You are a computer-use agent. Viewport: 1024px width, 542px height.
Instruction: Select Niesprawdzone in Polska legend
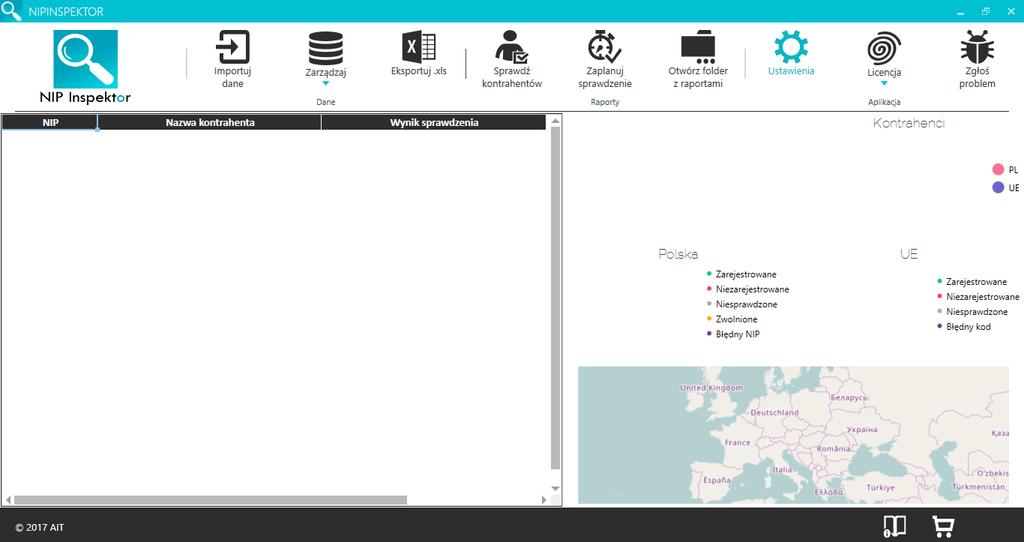[742, 304]
